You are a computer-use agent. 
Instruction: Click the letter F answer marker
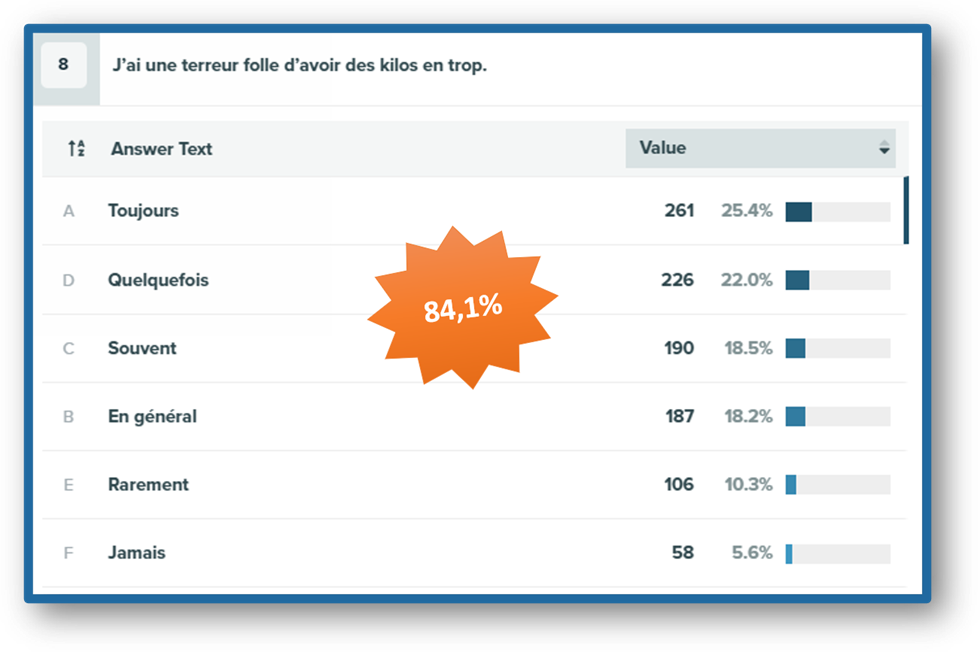pyautogui.click(x=68, y=553)
